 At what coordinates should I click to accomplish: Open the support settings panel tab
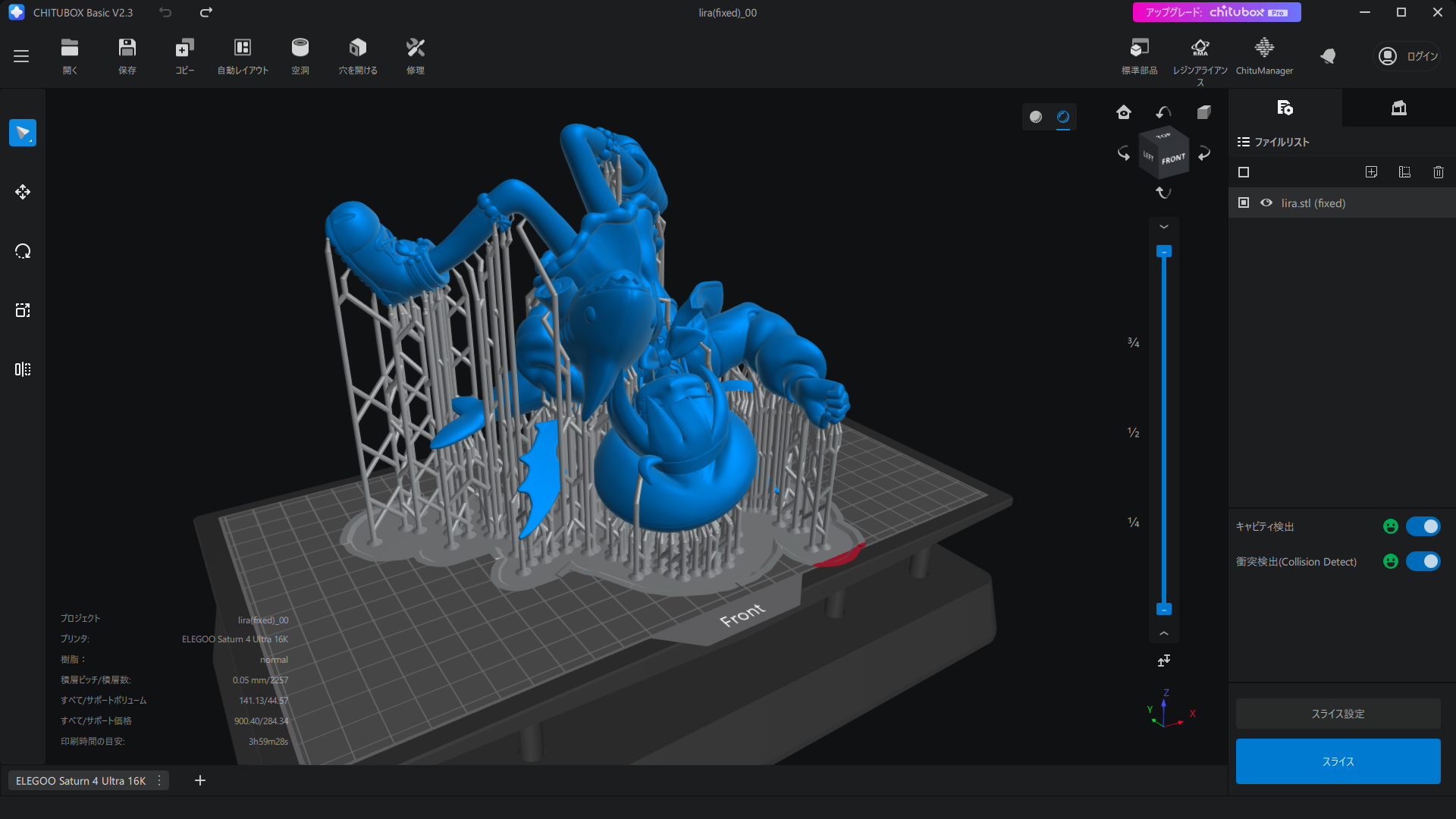pos(1399,108)
